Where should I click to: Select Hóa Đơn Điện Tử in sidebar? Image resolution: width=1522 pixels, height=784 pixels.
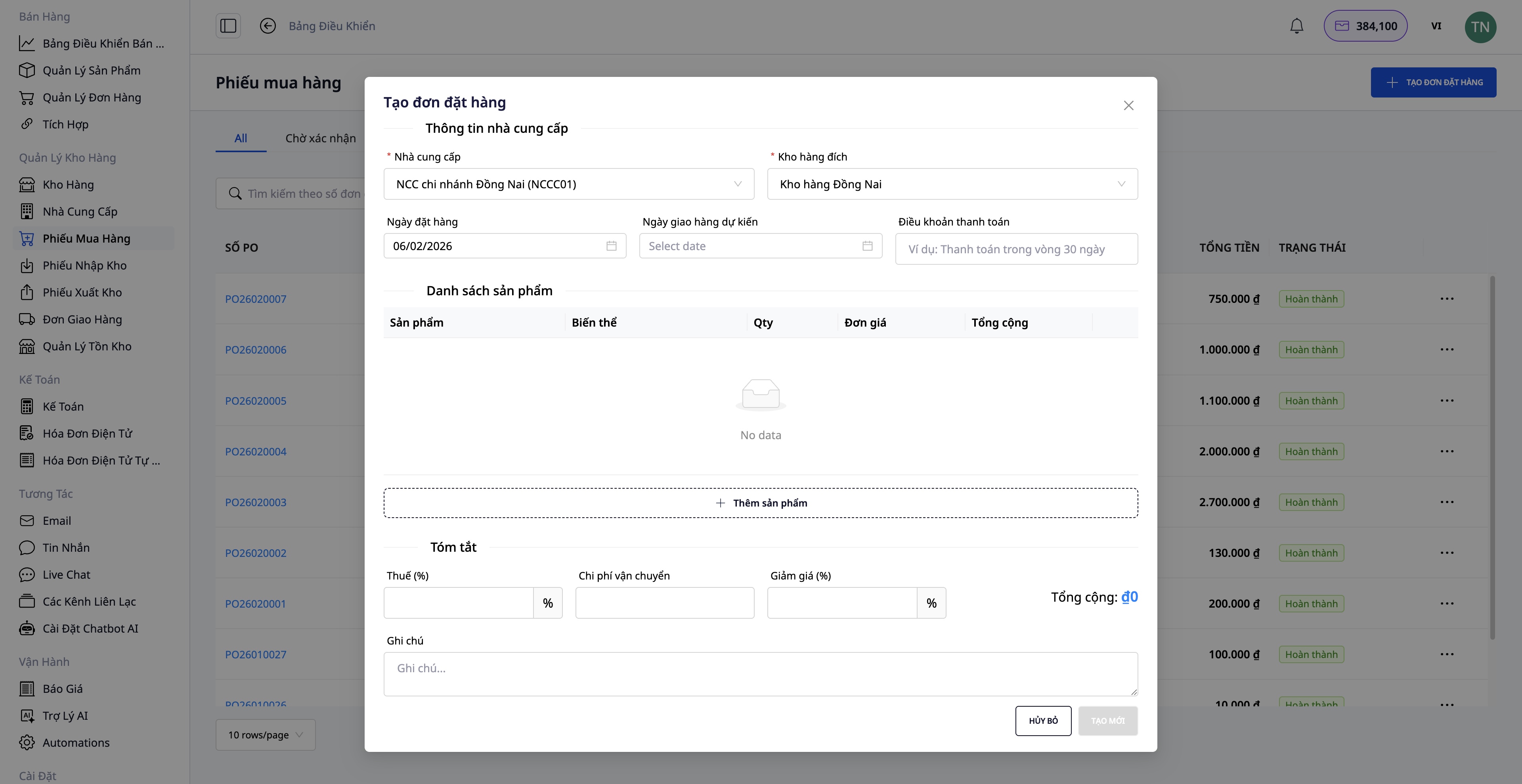point(88,433)
